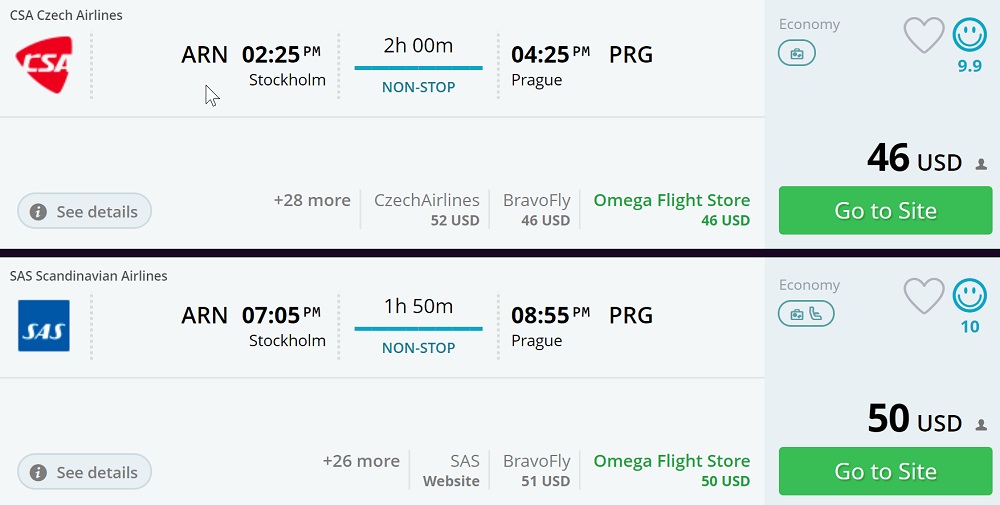Go to Site for the 46 USD flight
The image size is (1000, 505).
[x=885, y=211]
